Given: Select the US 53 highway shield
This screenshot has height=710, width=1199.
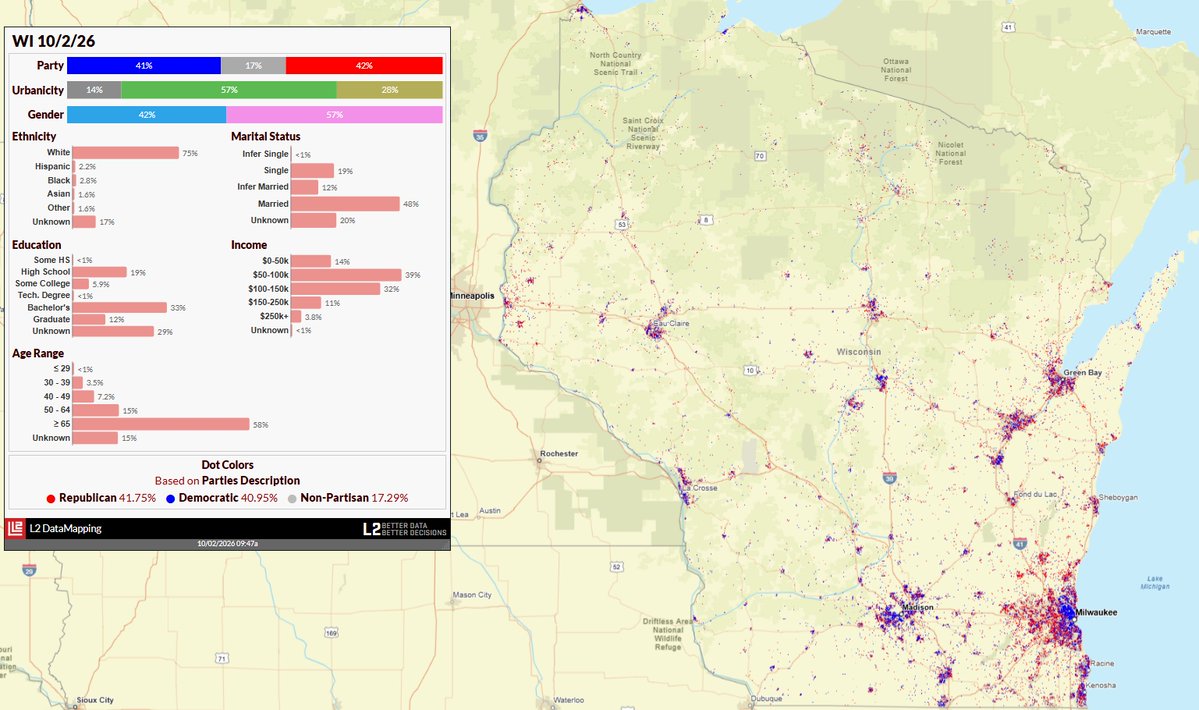Looking at the screenshot, I should coord(622,224).
